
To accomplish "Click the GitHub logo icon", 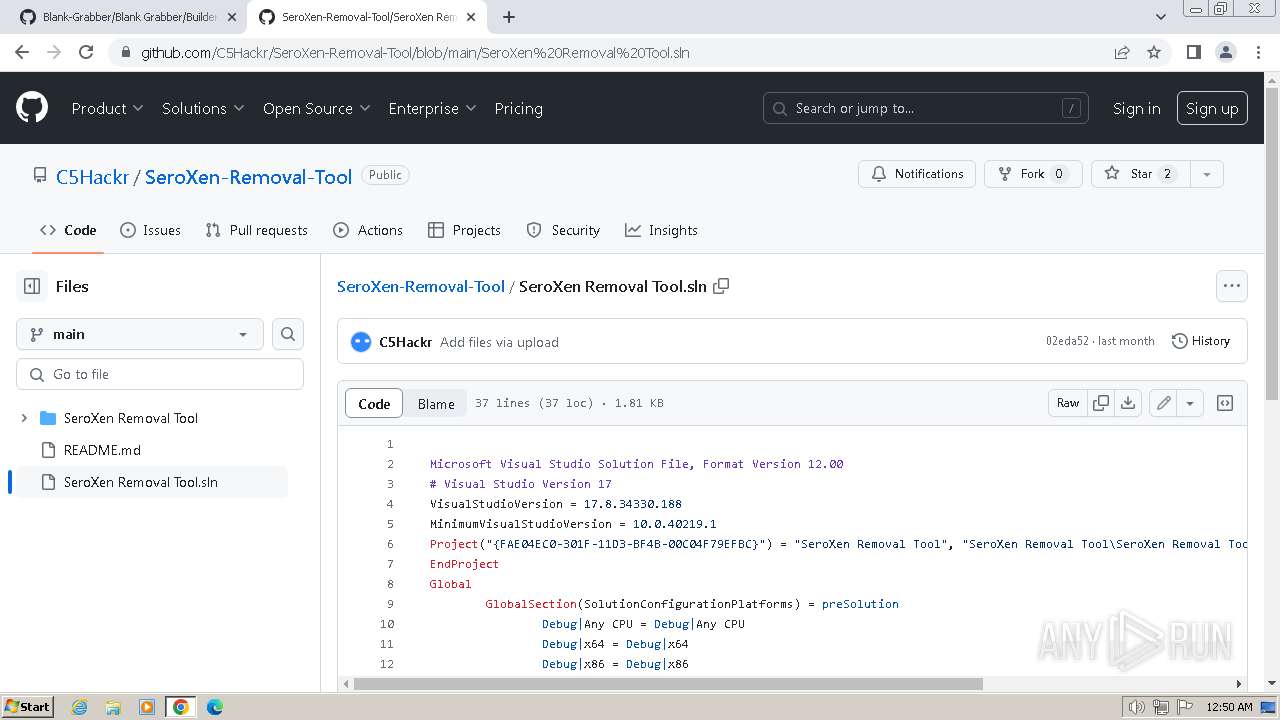I will click(32, 108).
